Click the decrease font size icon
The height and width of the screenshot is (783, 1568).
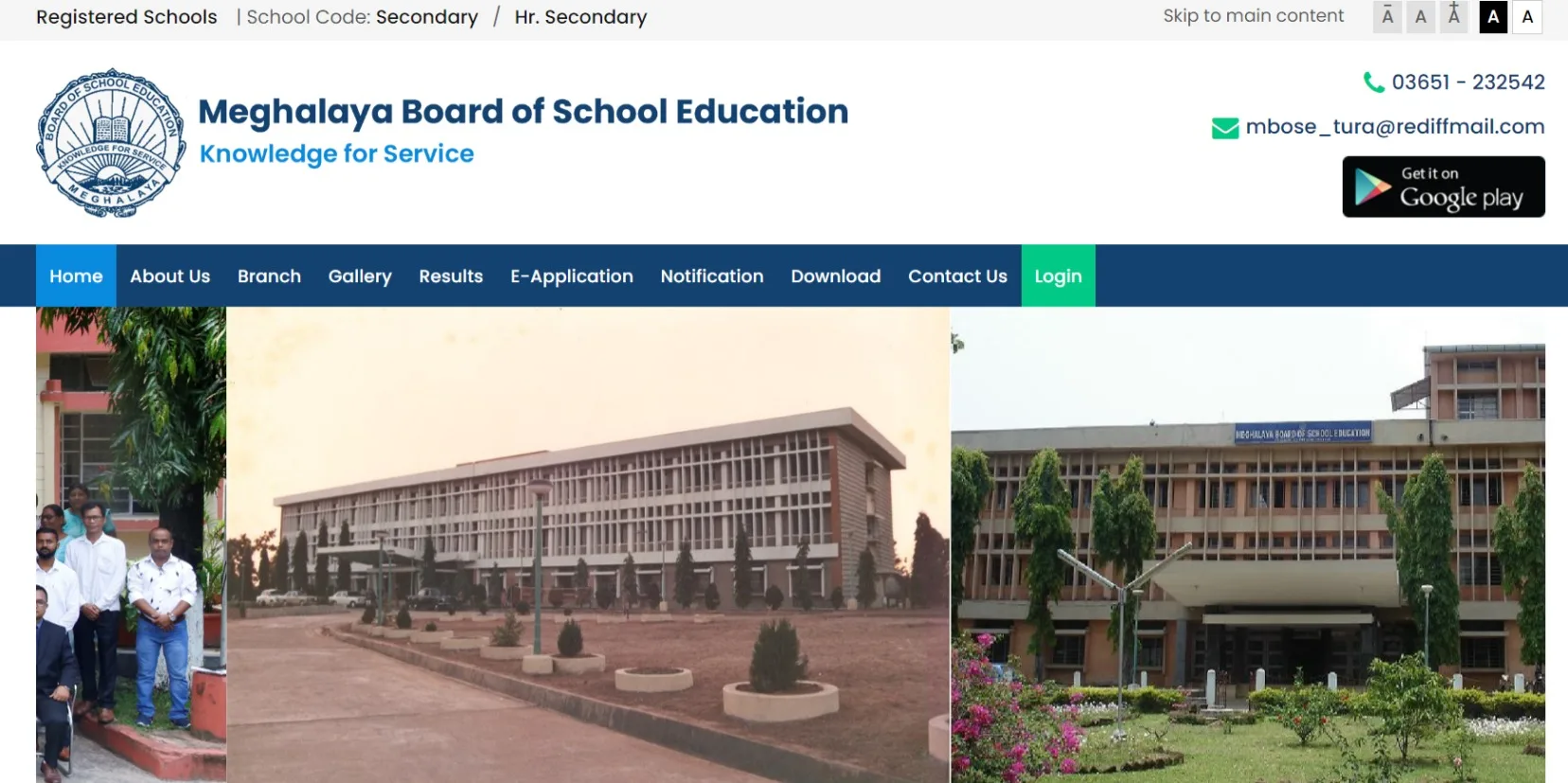click(1387, 17)
